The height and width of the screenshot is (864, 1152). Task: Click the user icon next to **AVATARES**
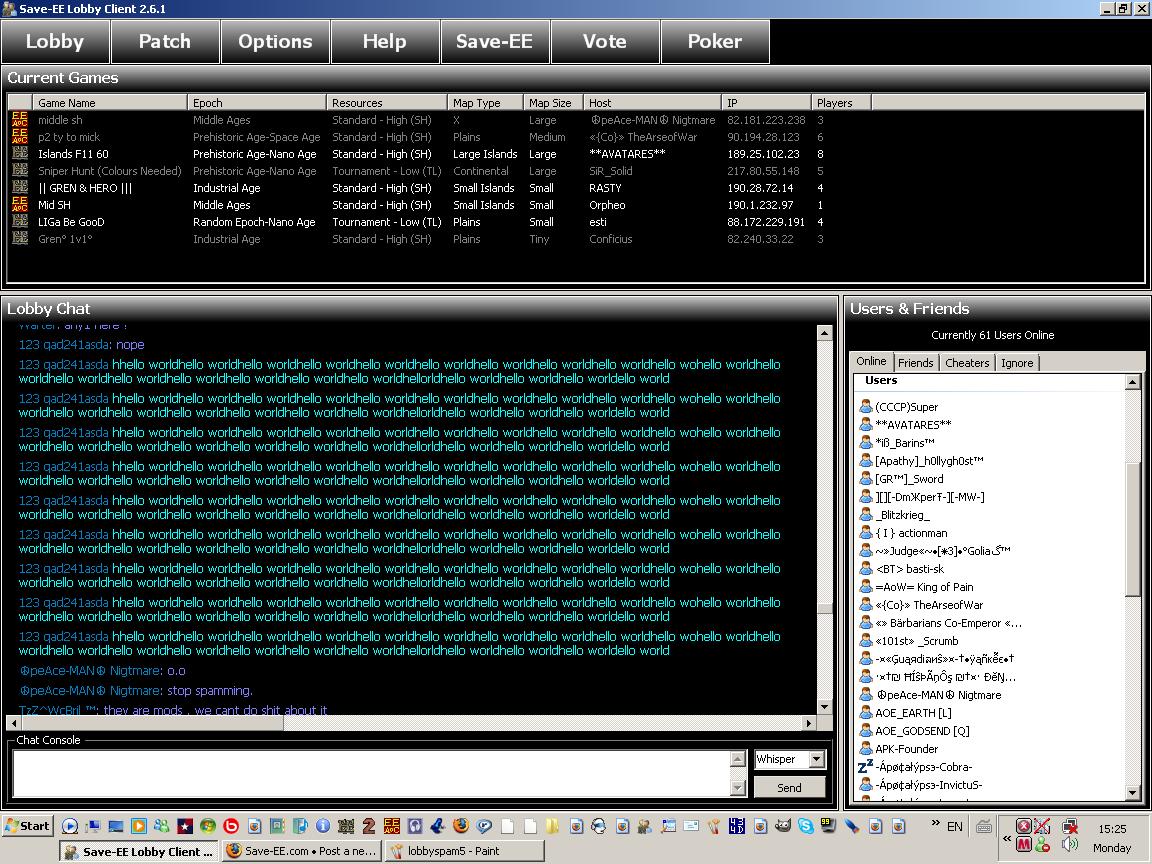(x=866, y=424)
